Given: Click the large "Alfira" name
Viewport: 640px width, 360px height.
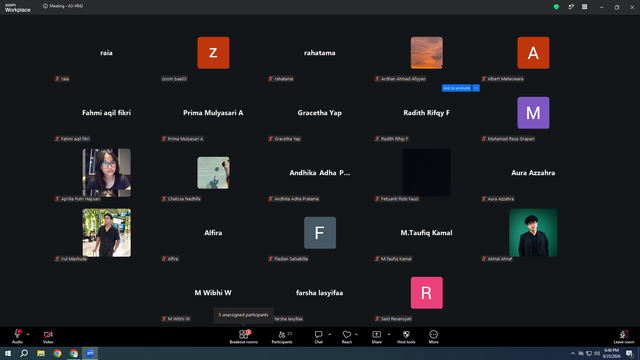Looking at the screenshot, I should pos(213,233).
